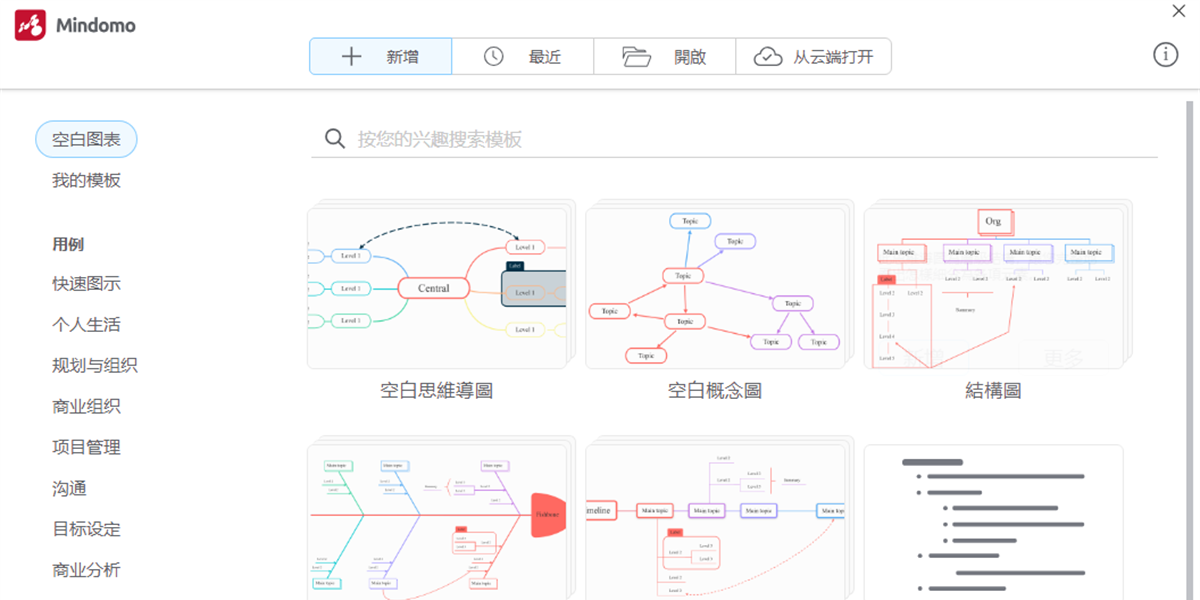Open the 个人生活 category
This screenshot has height=600, width=1200.
[x=86, y=325]
